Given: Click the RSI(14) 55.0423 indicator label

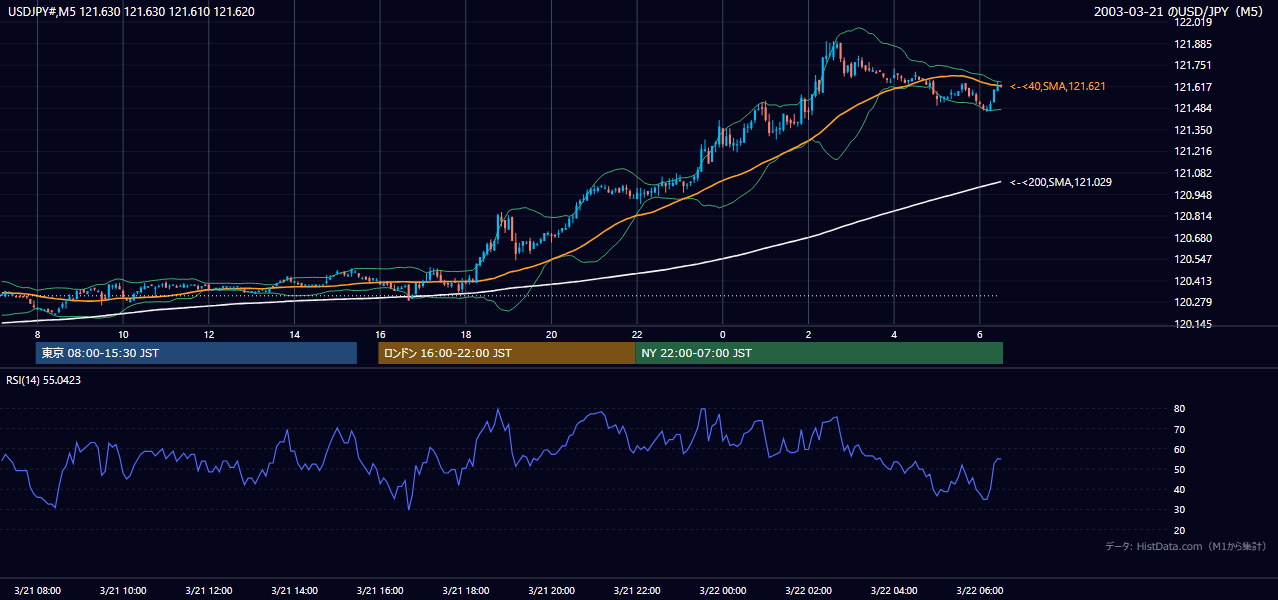Looking at the screenshot, I should [x=44, y=380].
